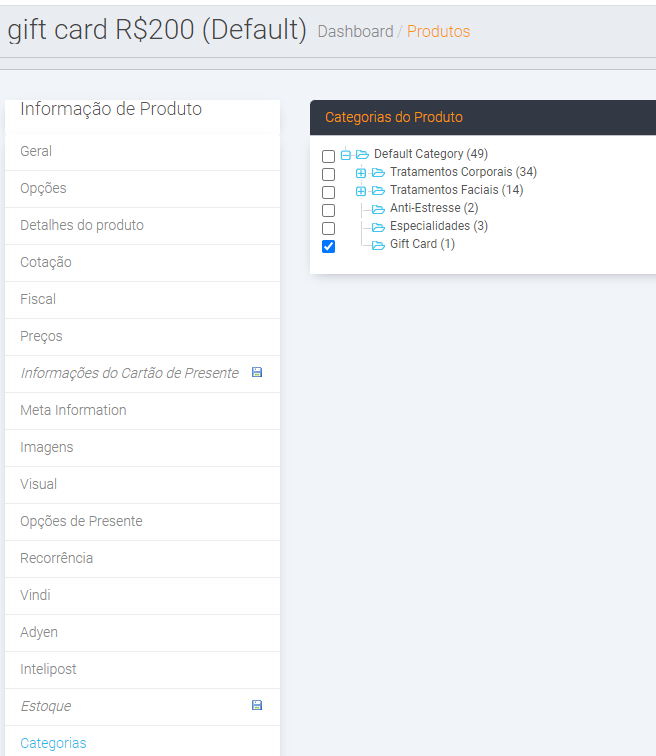Open Informações do Cartão de Presente tab
This screenshot has height=756, width=656.
[x=142, y=374]
